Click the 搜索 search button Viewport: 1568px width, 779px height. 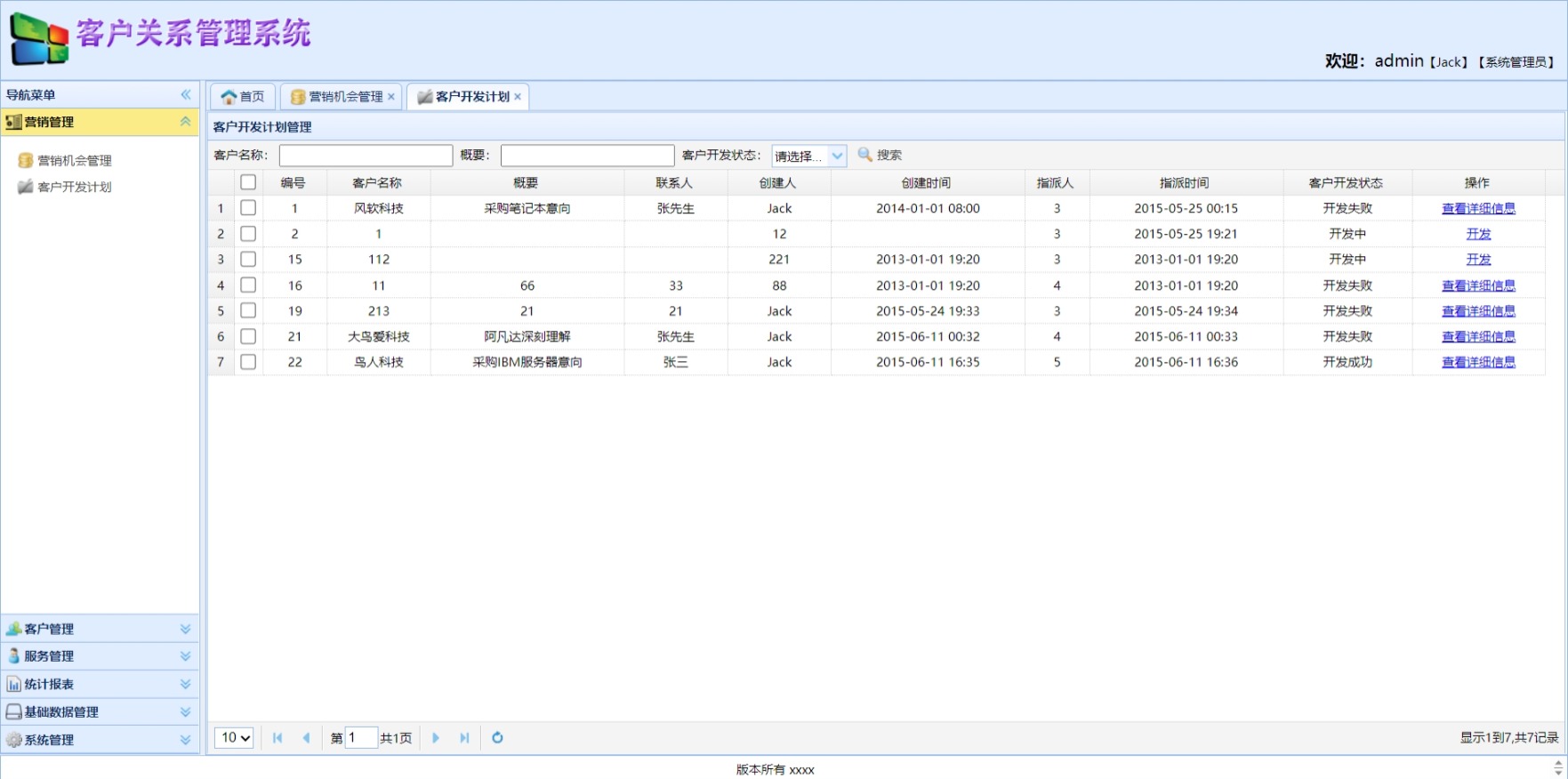point(880,155)
